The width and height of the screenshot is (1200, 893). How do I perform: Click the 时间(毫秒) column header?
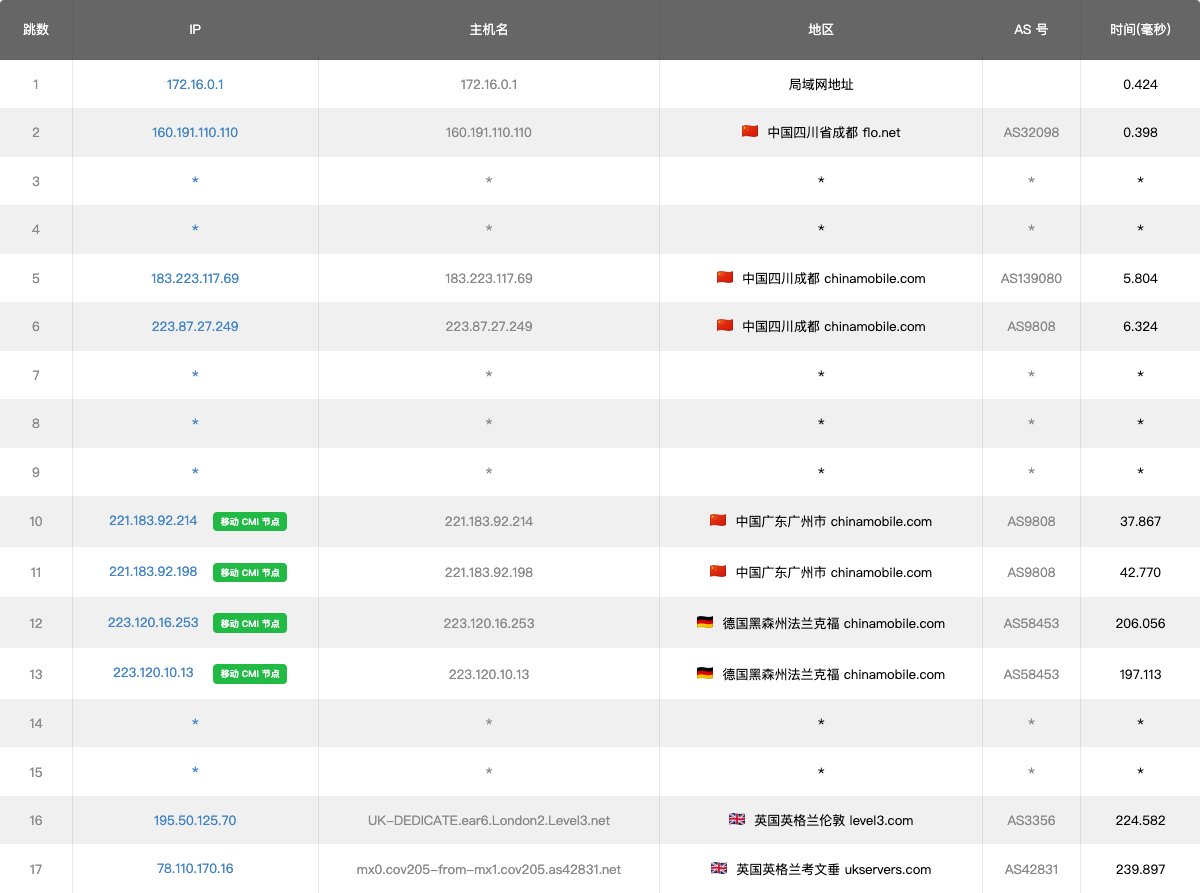(x=1139, y=30)
